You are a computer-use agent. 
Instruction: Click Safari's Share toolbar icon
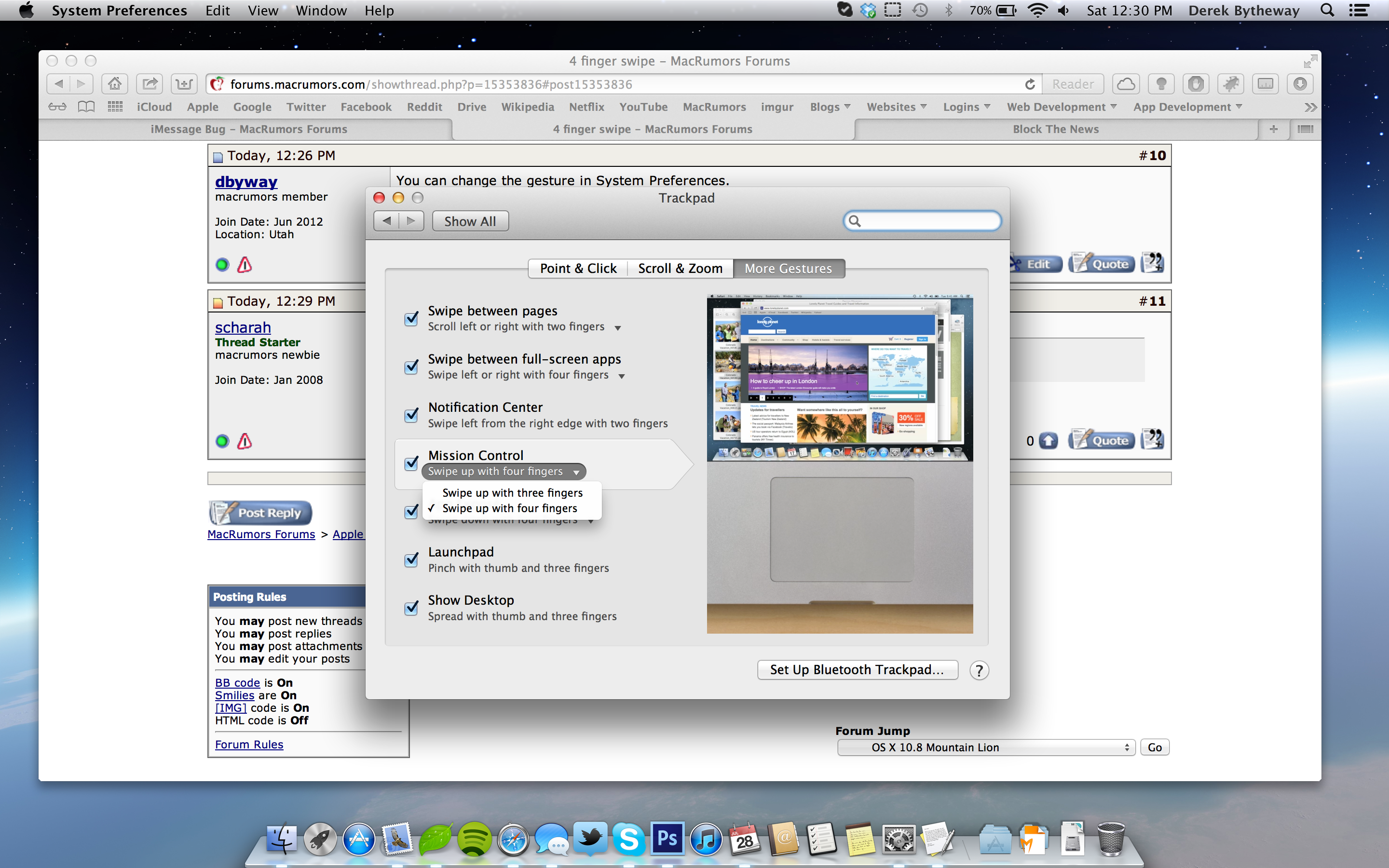[x=150, y=84]
